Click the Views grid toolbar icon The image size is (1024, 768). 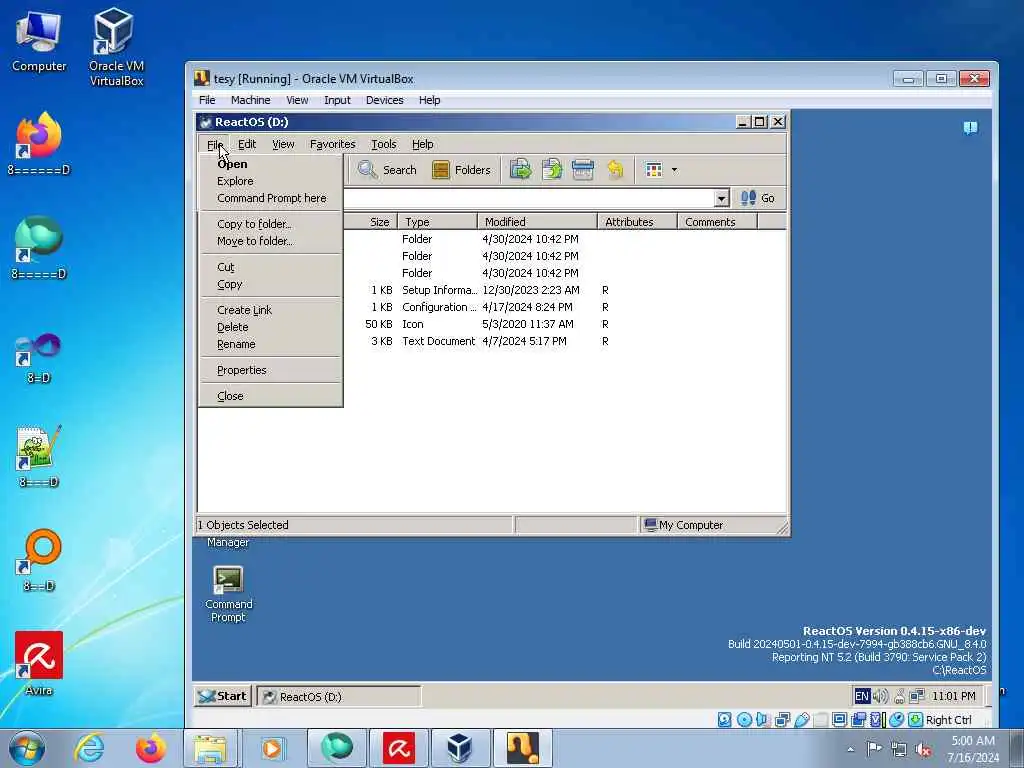coord(654,170)
